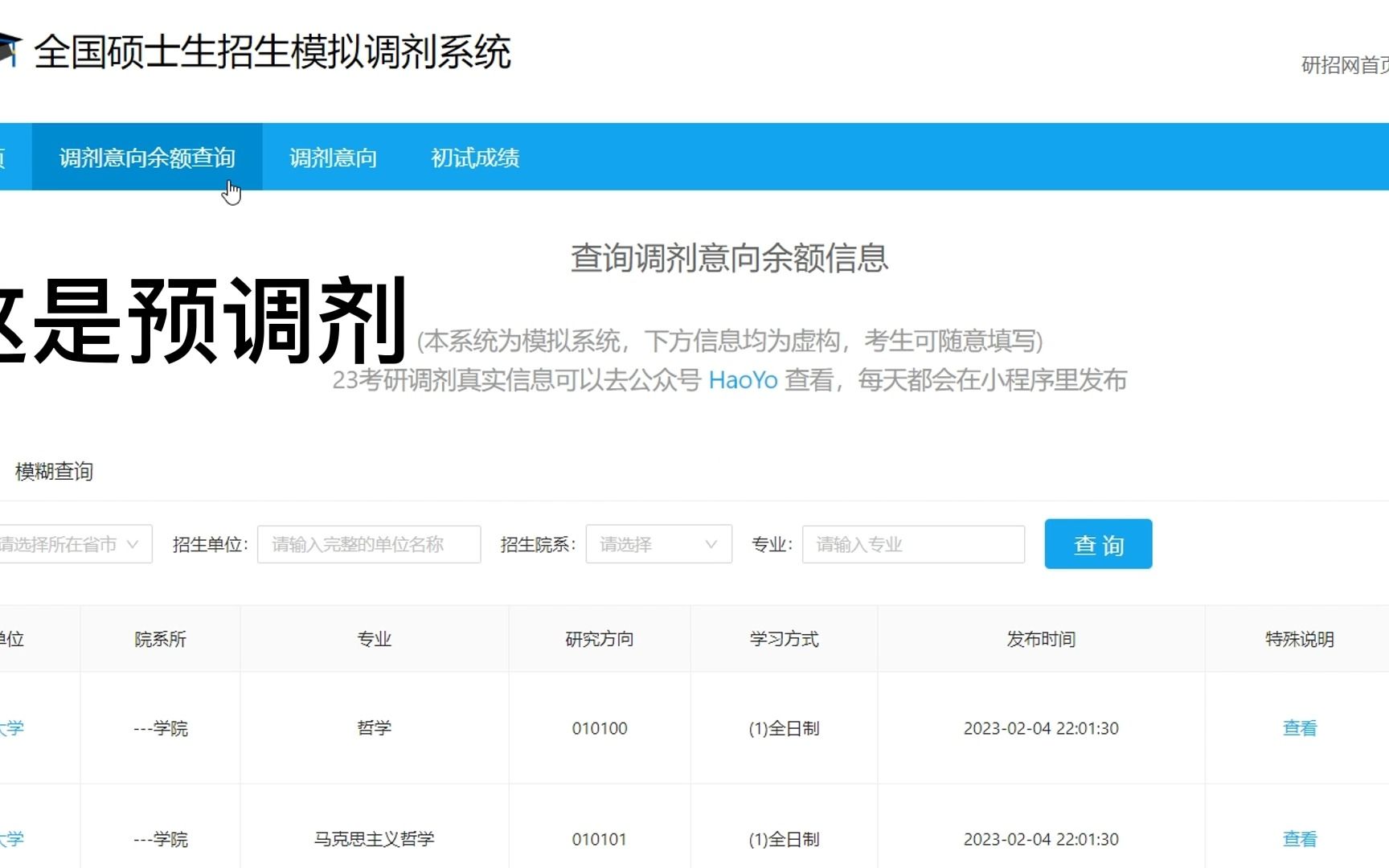
Task: Open the 初试成绩 tab
Action: (475, 158)
